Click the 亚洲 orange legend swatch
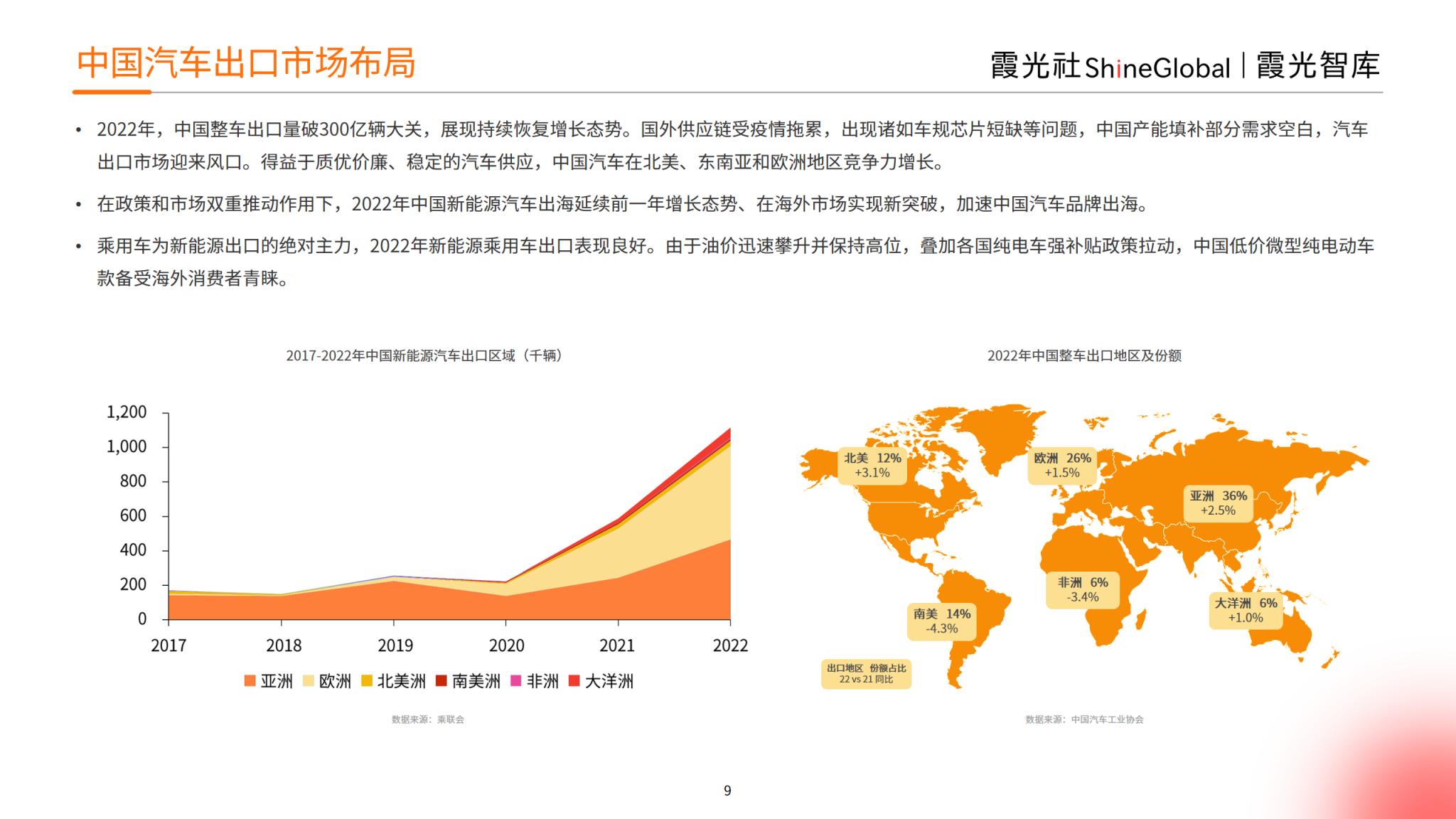Viewport: 1456px width, 819px height. point(250,681)
